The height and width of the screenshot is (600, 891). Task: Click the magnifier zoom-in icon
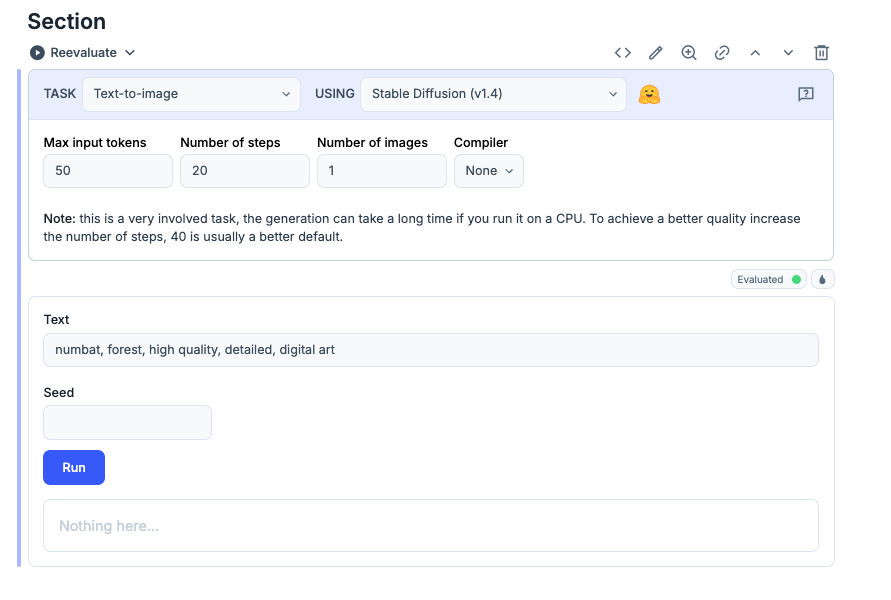pos(689,53)
